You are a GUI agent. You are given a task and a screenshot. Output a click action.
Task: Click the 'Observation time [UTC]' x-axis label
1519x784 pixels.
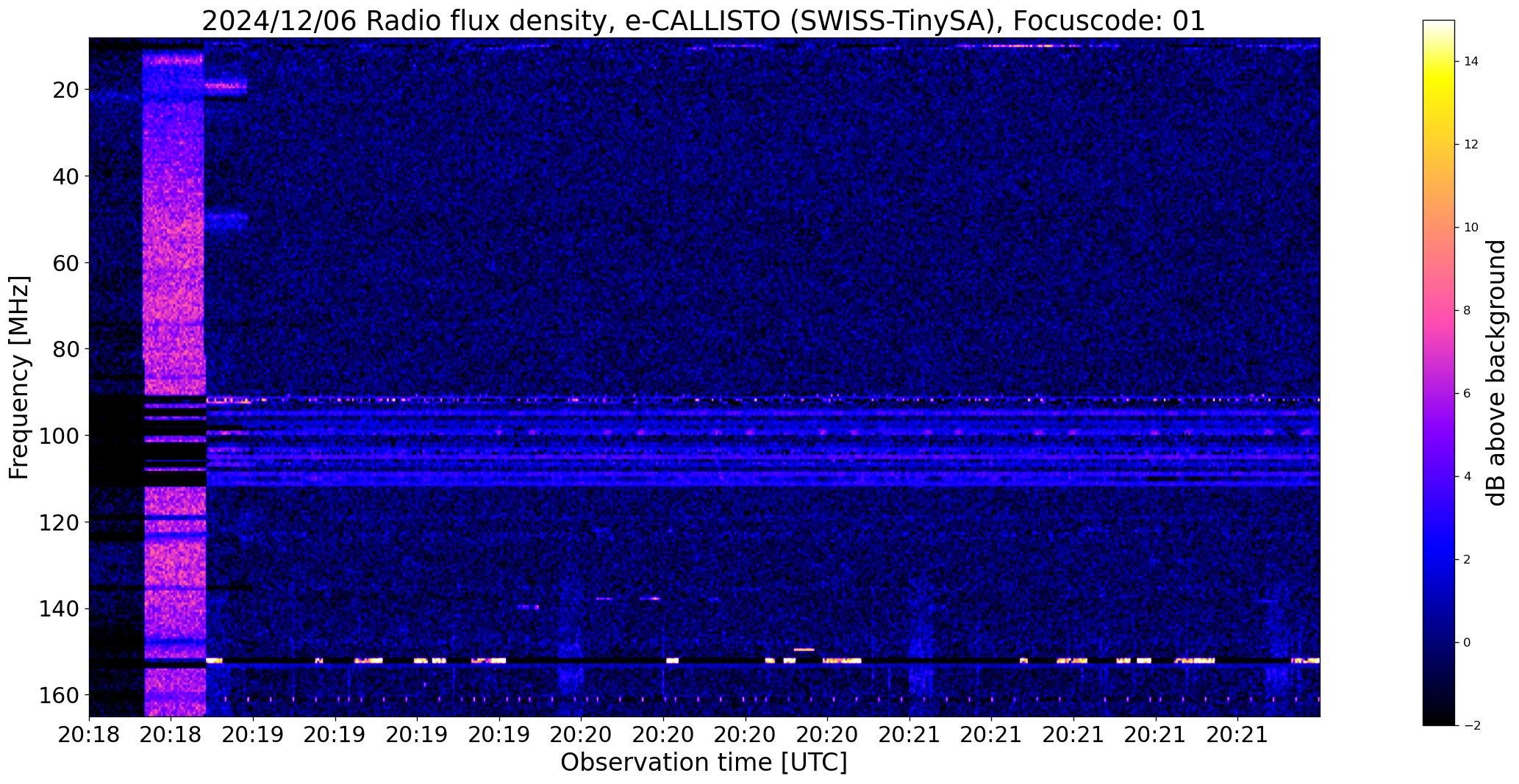[704, 762]
